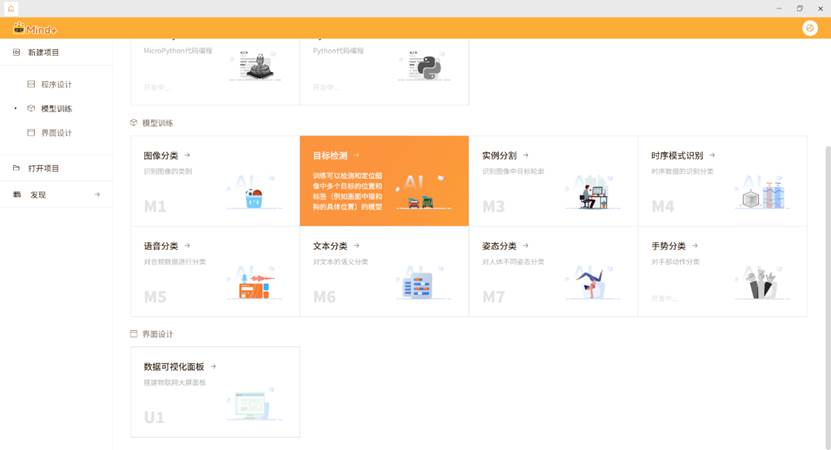Open the 实例分割 model card

(x=553, y=181)
